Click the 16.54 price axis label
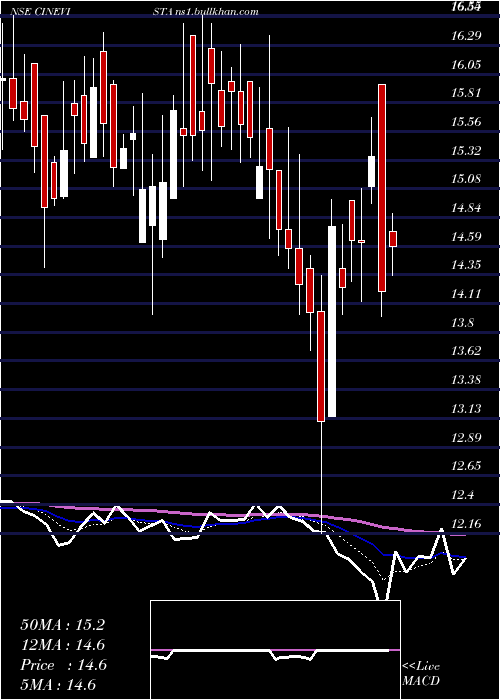This screenshot has height=700, width=500. point(466,7)
